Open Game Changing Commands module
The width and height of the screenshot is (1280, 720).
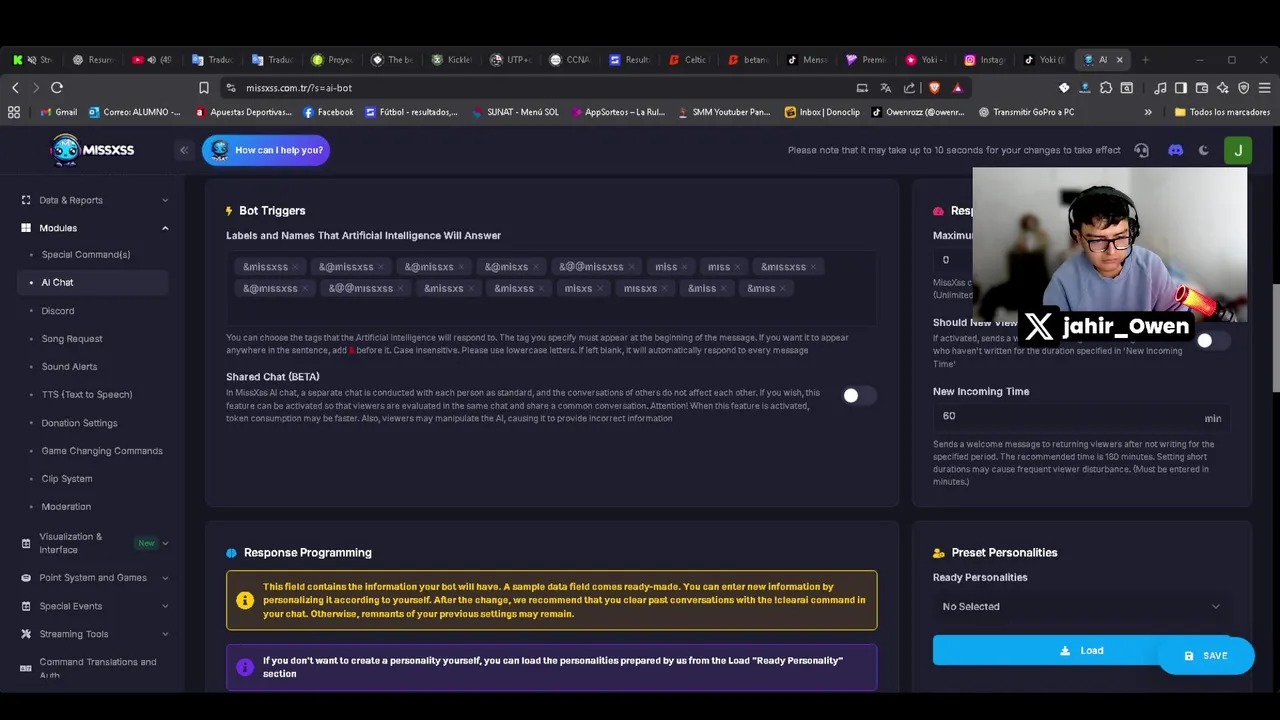[102, 451]
